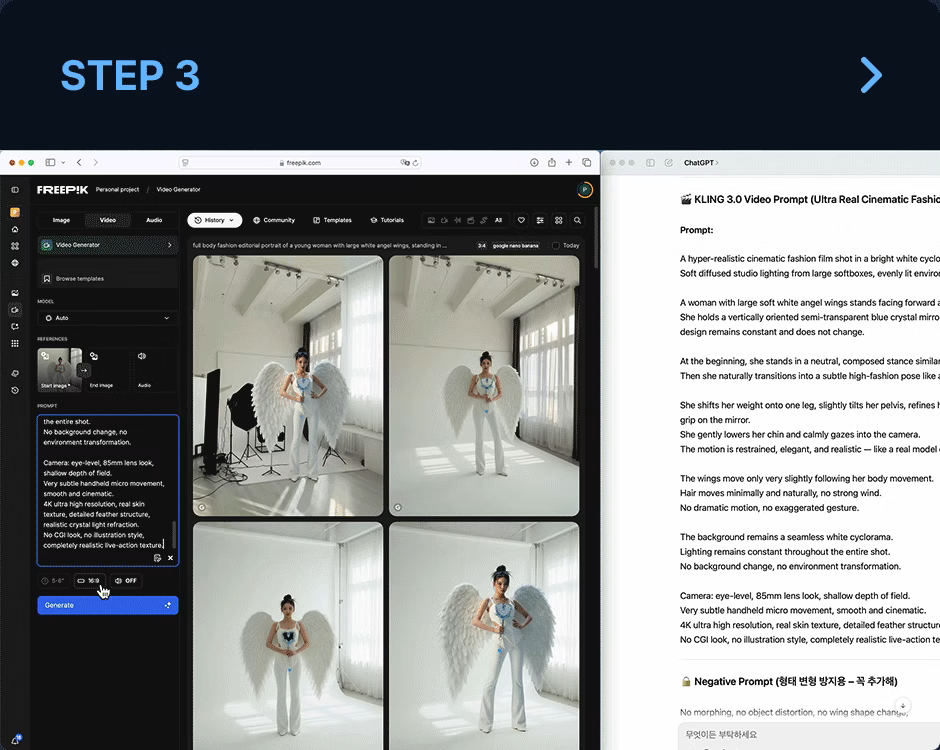The height and width of the screenshot is (750, 940).
Task: Collapse the Freepik left sidebar panel
Action: [x=15, y=190]
